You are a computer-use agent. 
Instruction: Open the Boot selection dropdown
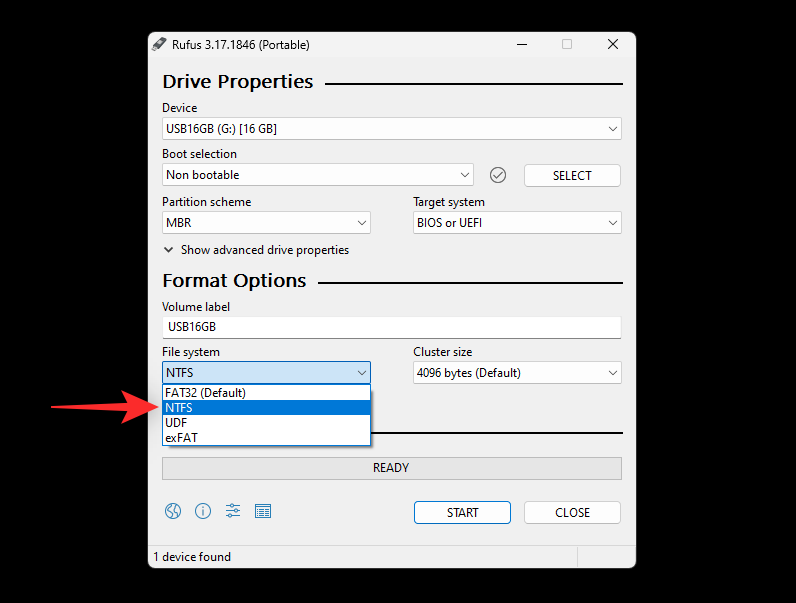[x=318, y=175]
